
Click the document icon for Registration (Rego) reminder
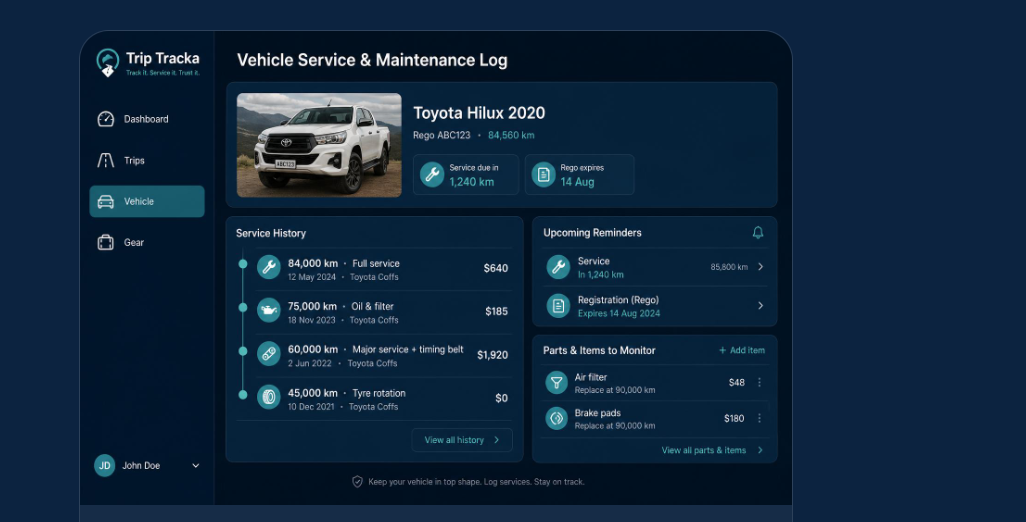558,305
